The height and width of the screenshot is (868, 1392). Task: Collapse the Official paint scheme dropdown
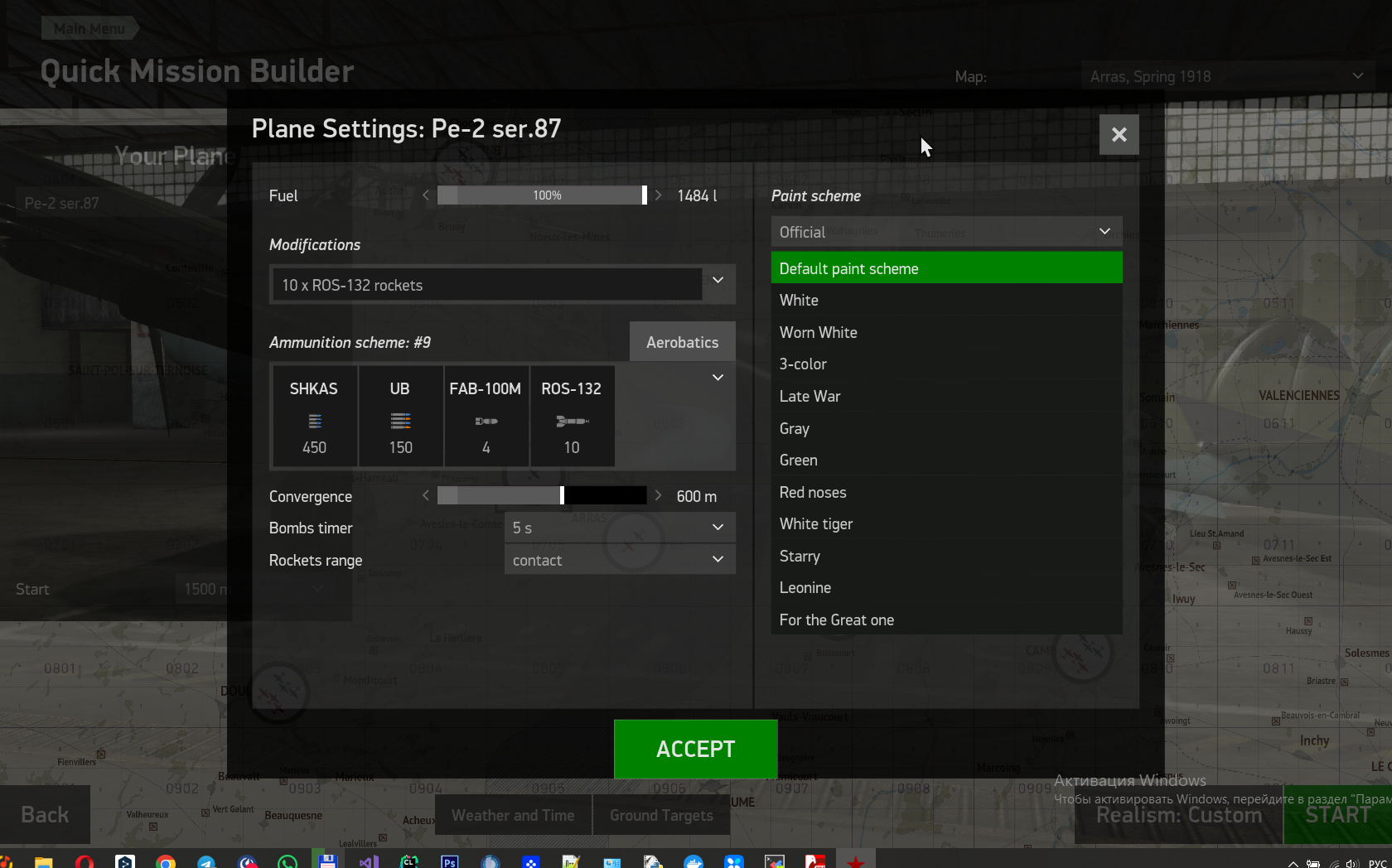click(x=946, y=232)
